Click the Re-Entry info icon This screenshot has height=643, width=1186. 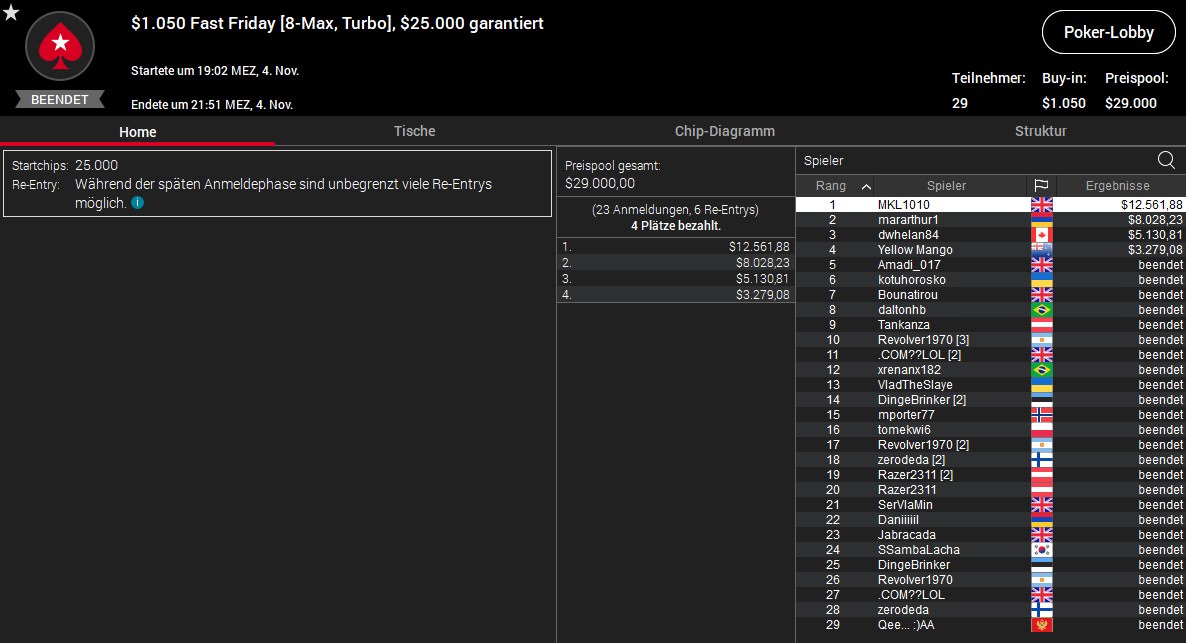[x=138, y=203]
